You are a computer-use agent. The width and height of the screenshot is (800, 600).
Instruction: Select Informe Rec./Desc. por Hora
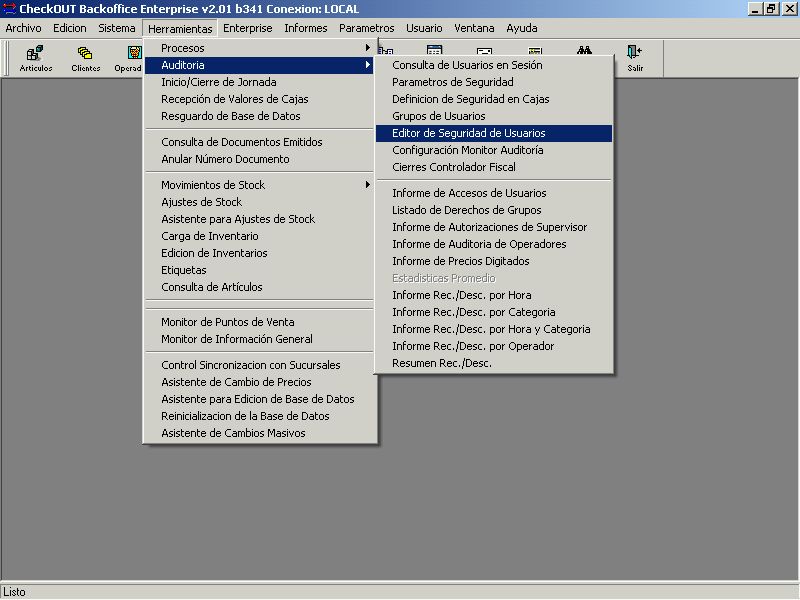pos(494,295)
